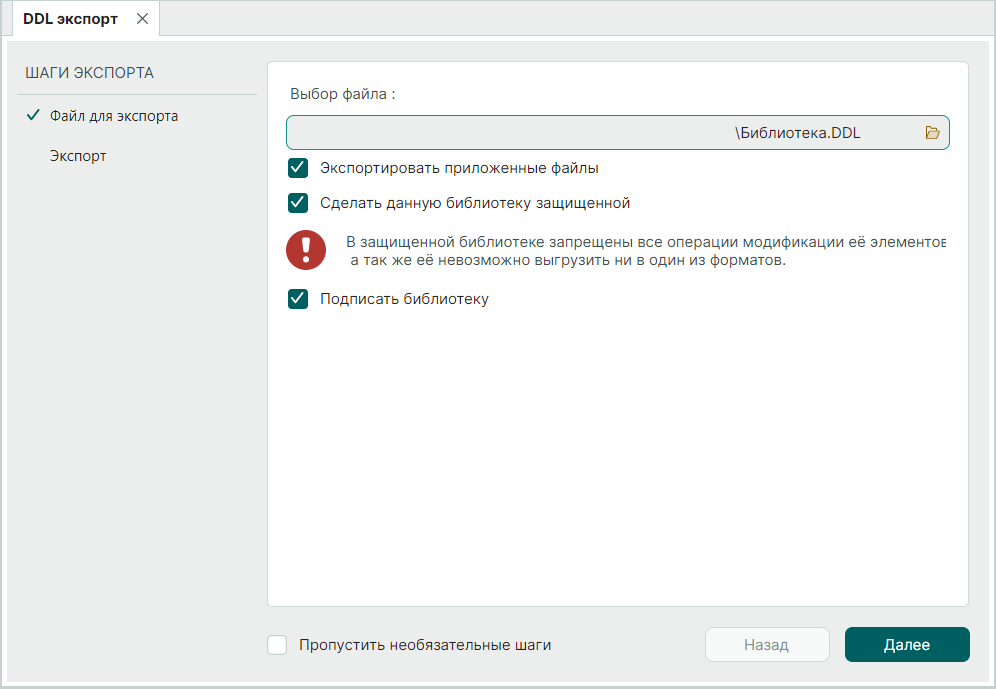Click the Подписать библиотеку label text
The image size is (996, 689).
pyautogui.click(x=404, y=299)
